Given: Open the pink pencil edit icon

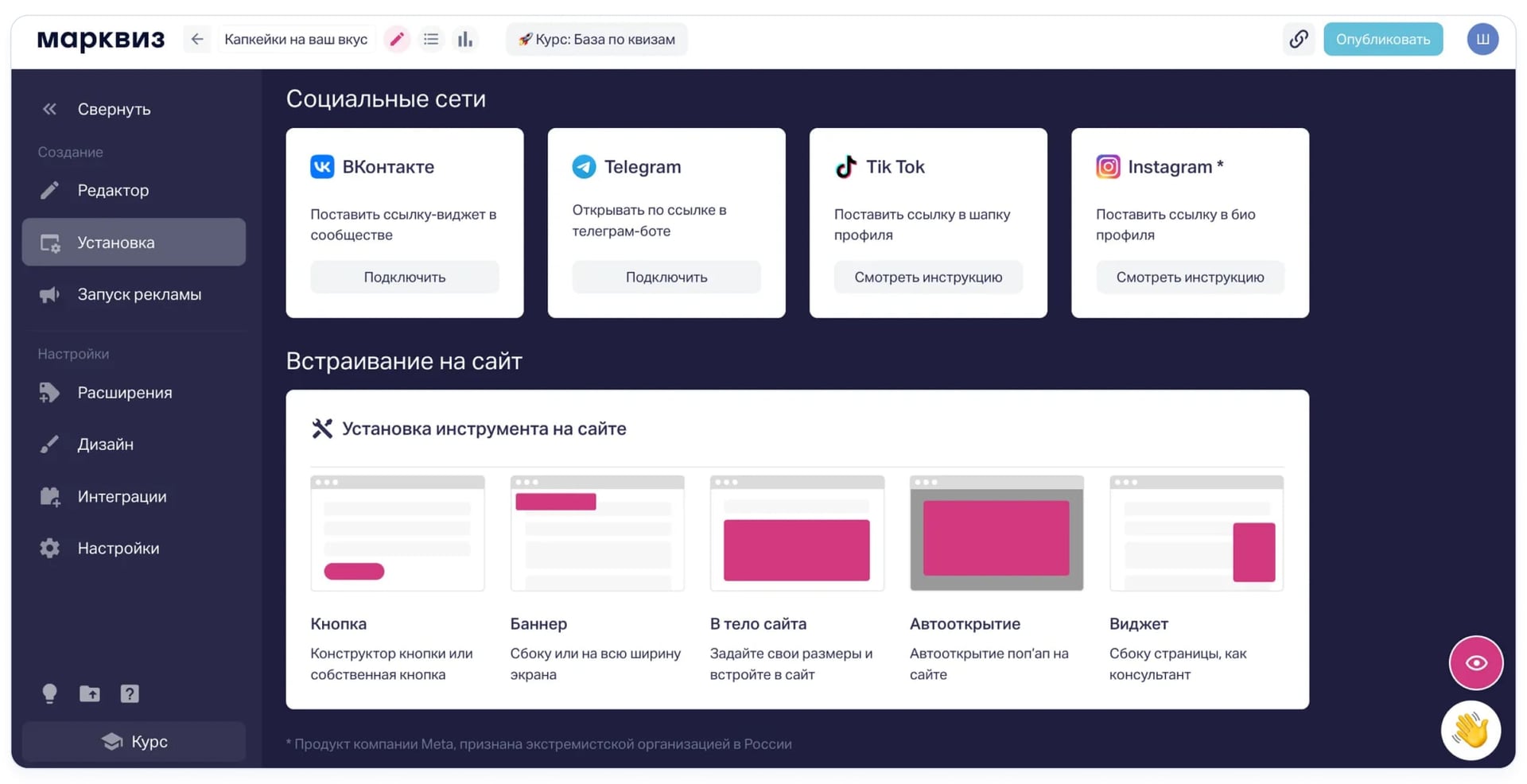Looking at the screenshot, I should [397, 39].
